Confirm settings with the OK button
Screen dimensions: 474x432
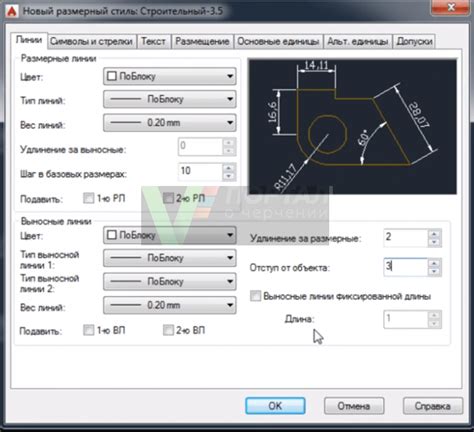(275, 406)
